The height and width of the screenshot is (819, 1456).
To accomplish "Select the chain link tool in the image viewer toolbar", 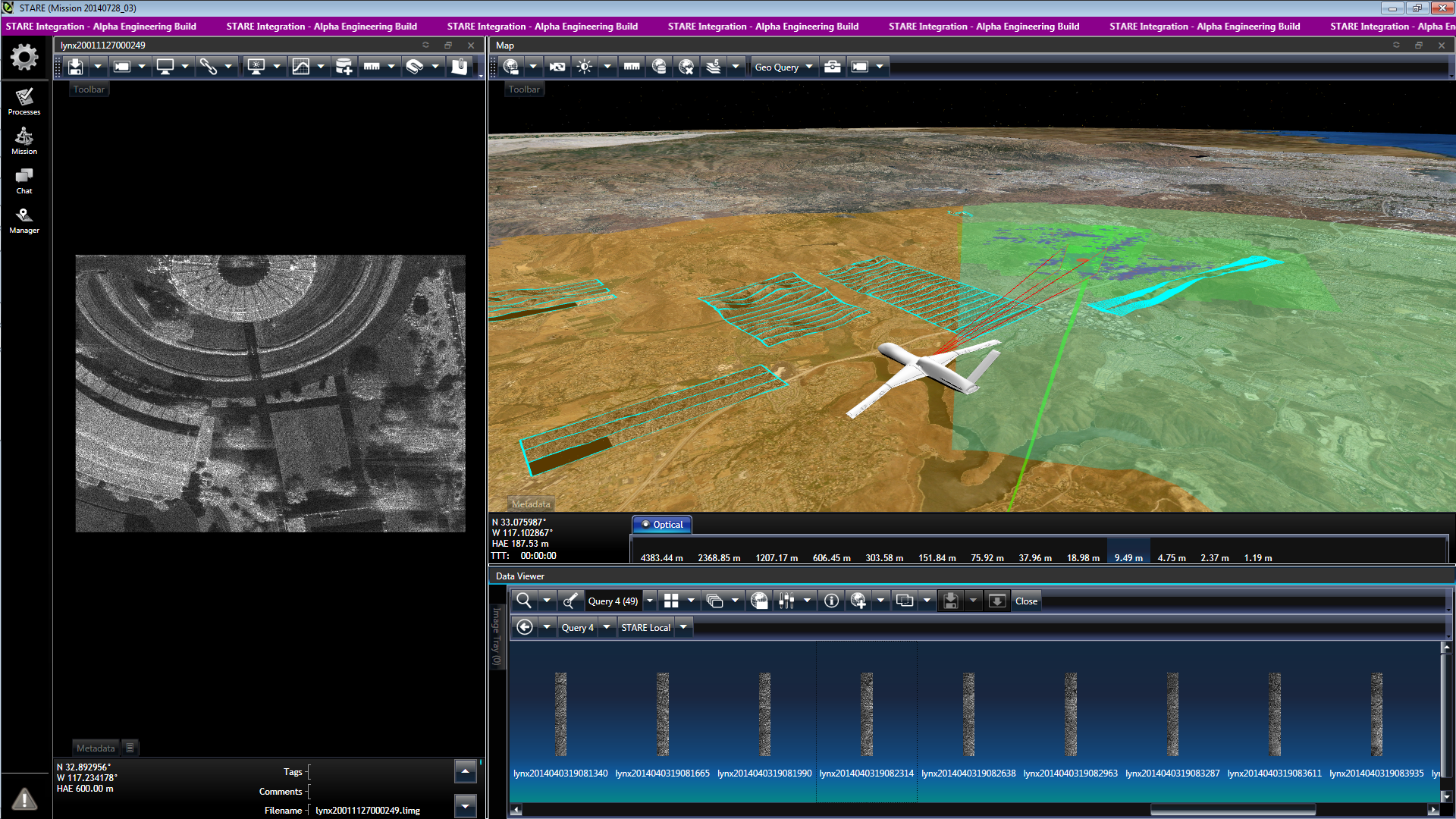I will tap(209, 67).
